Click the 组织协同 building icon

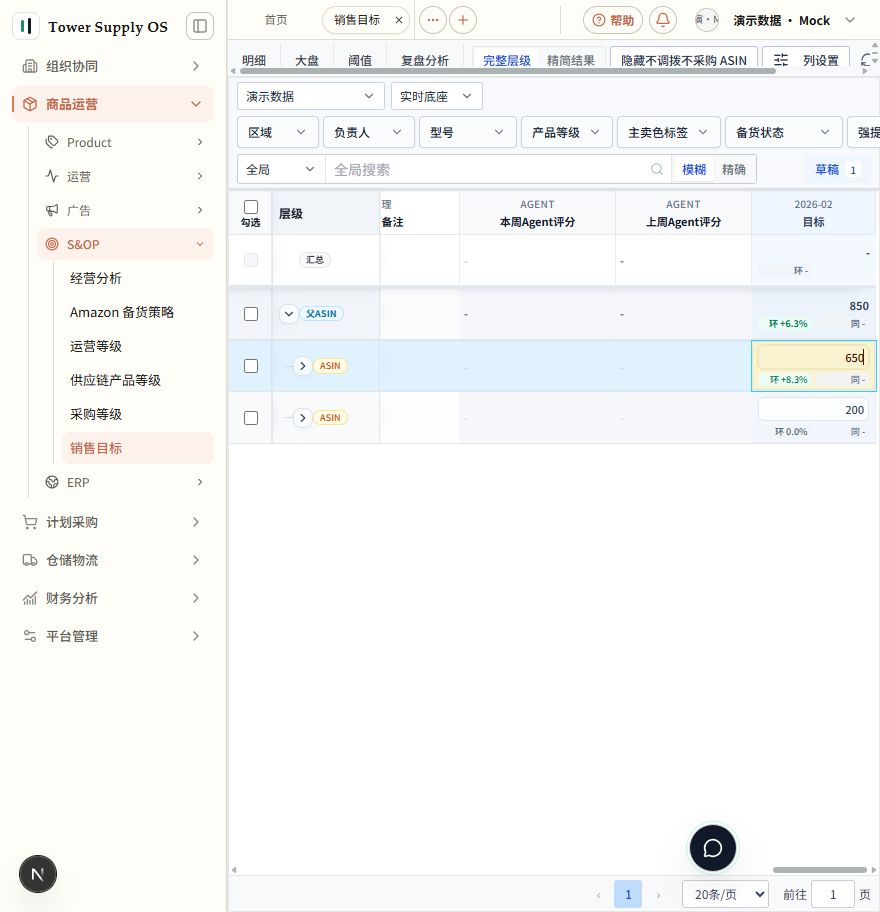[30, 66]
